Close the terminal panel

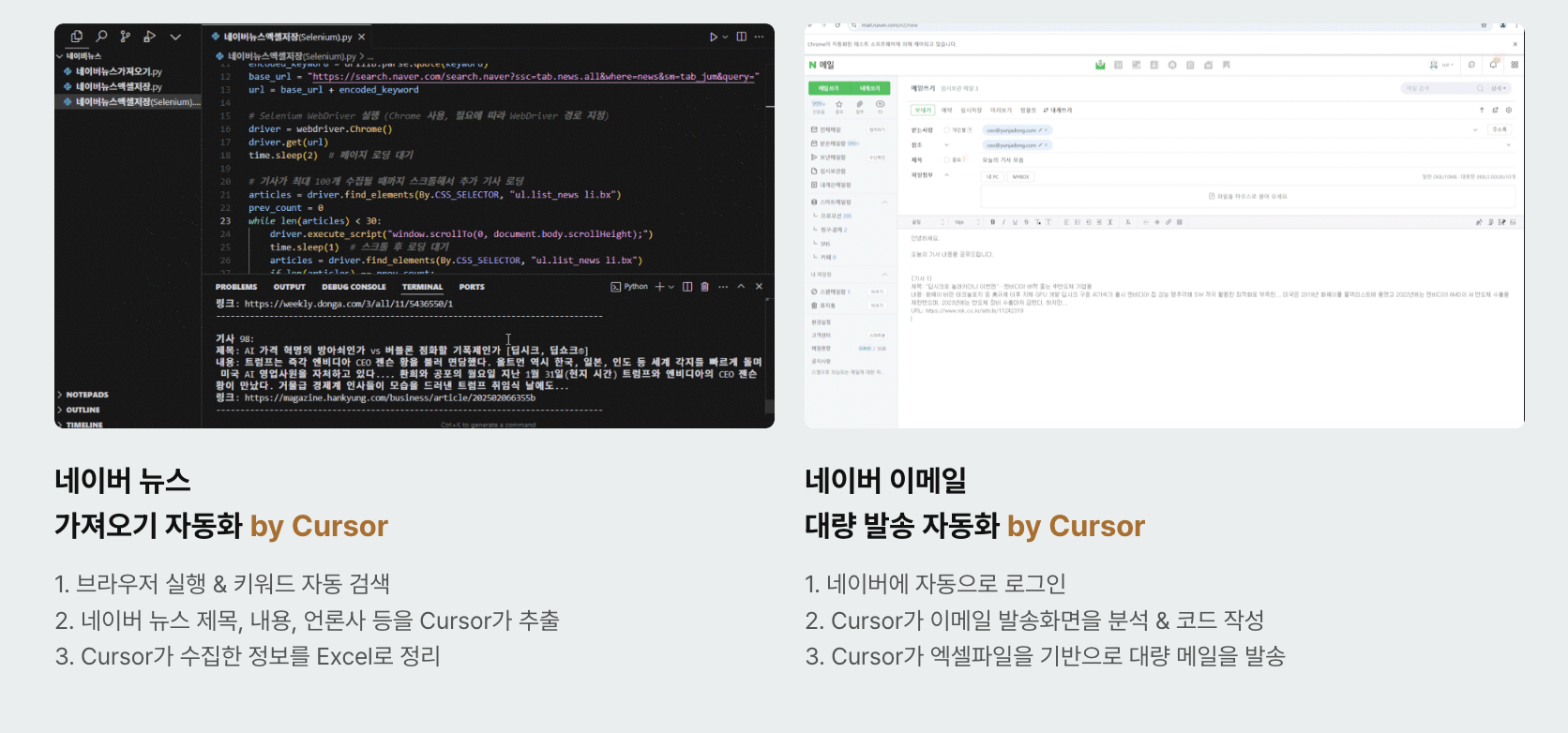759,287
